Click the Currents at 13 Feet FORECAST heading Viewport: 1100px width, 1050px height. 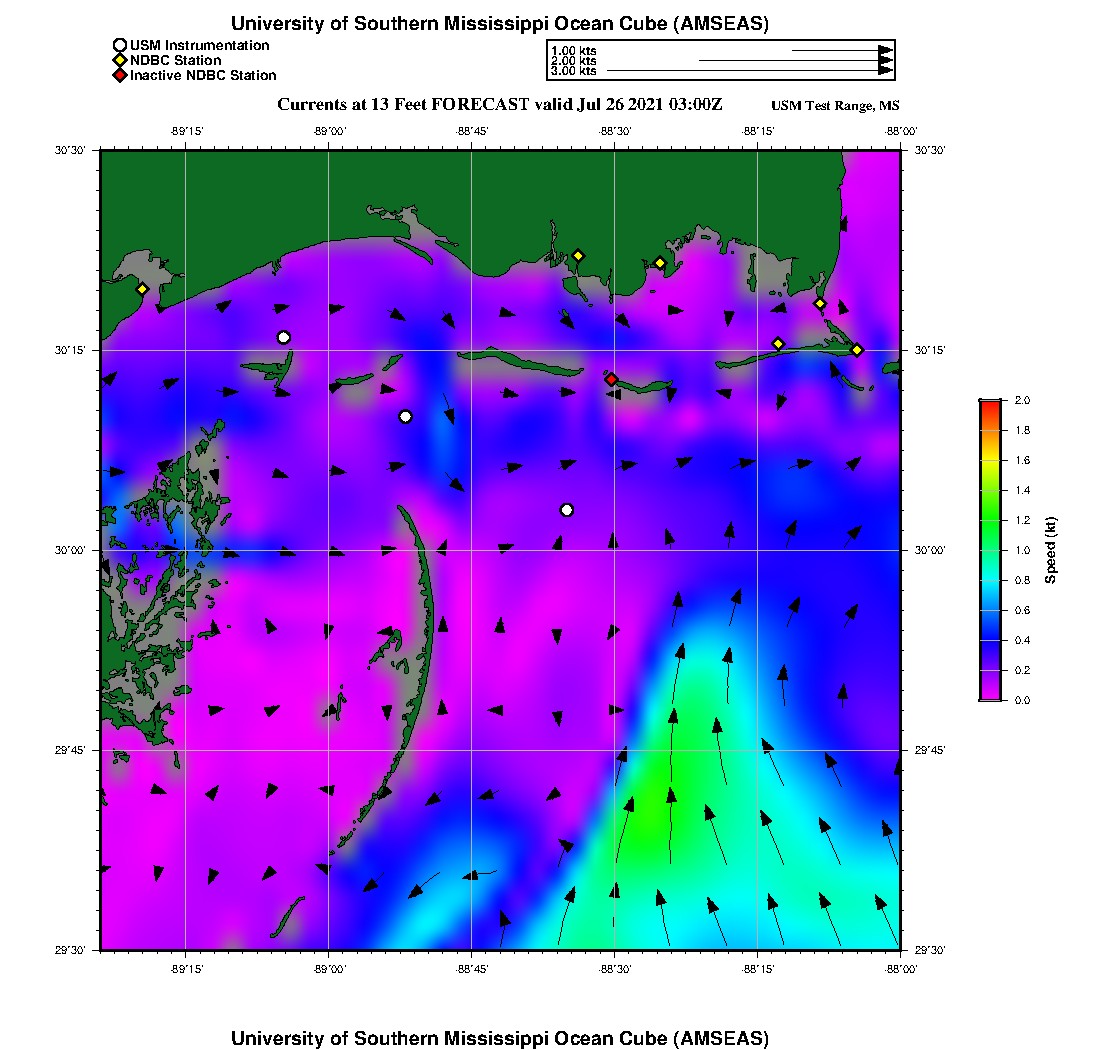499,104
